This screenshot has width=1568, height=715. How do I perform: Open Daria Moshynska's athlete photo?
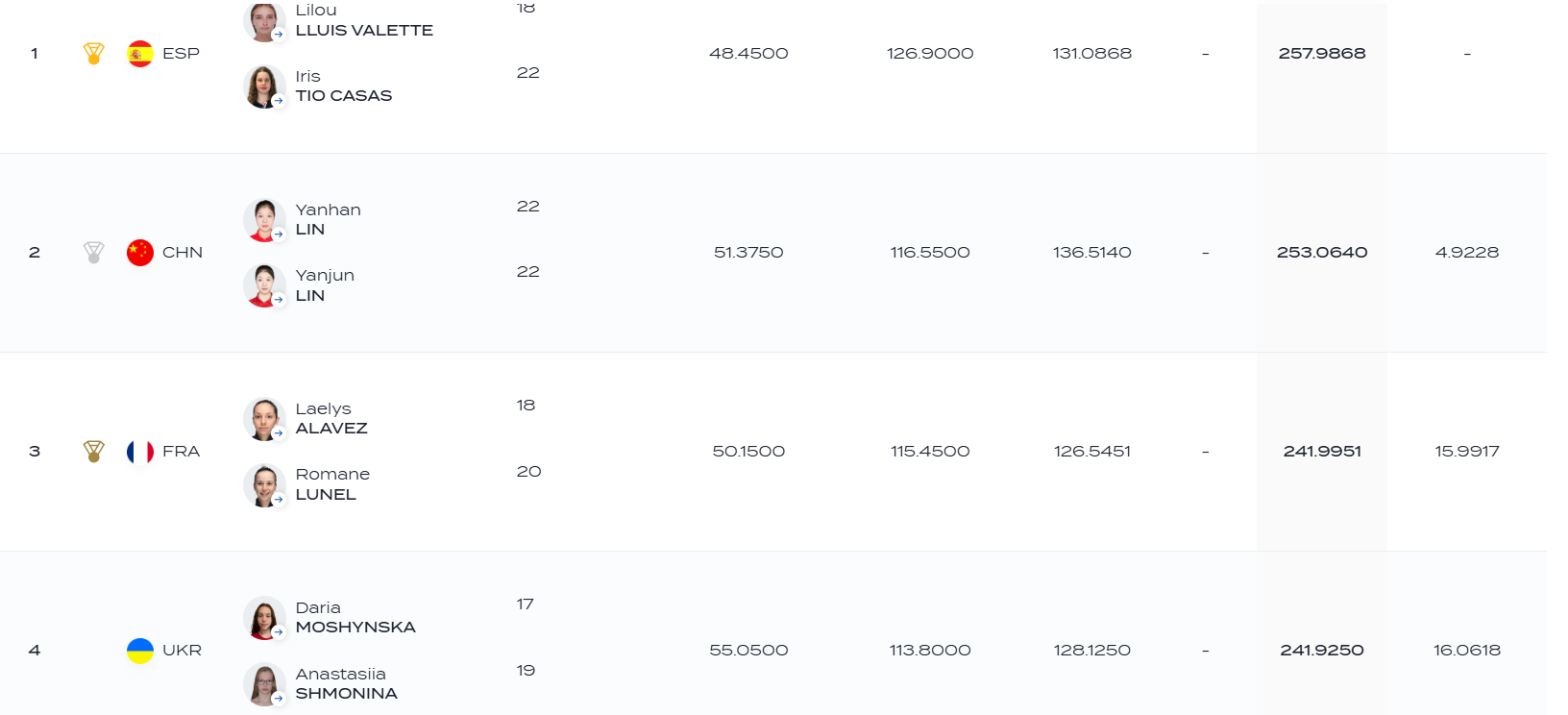(264, 618)
